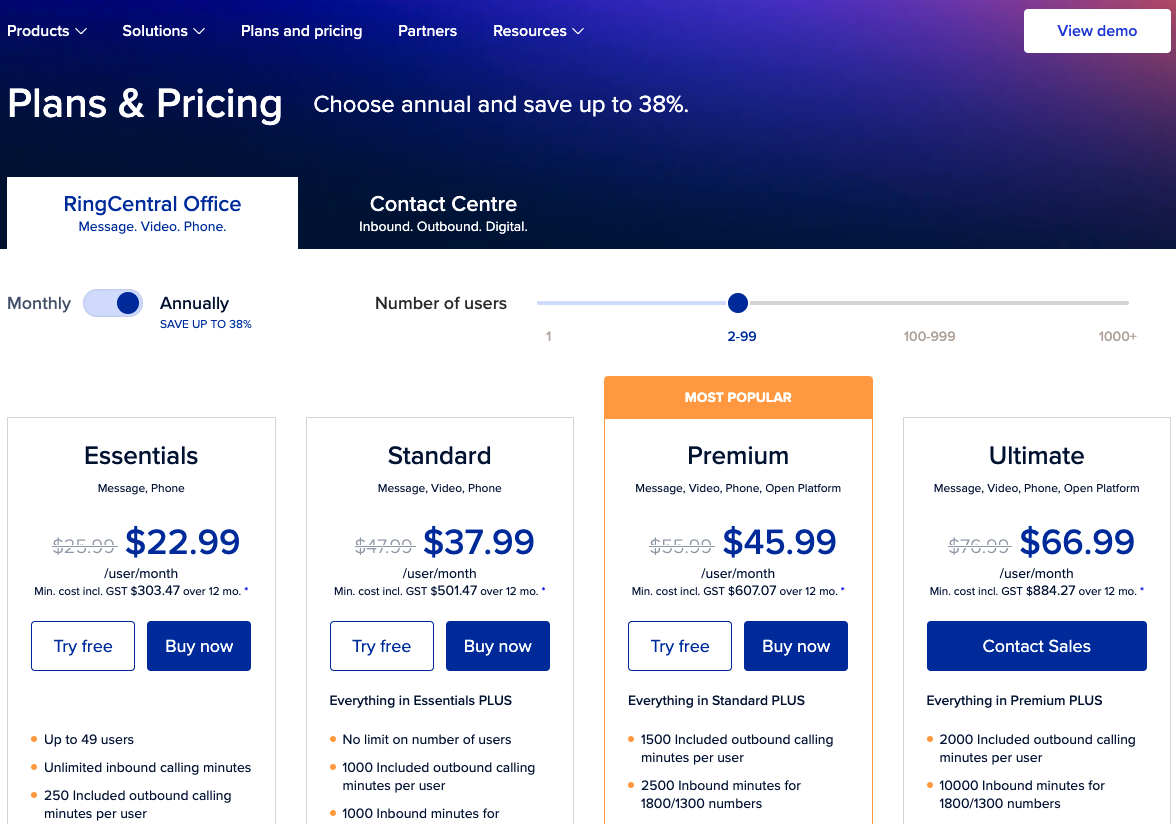The height and width of the screenshot is (824, 1176).
Task: Open the Solutions dropdown menu
Action: pyautogui.click(x=164, y=31)
